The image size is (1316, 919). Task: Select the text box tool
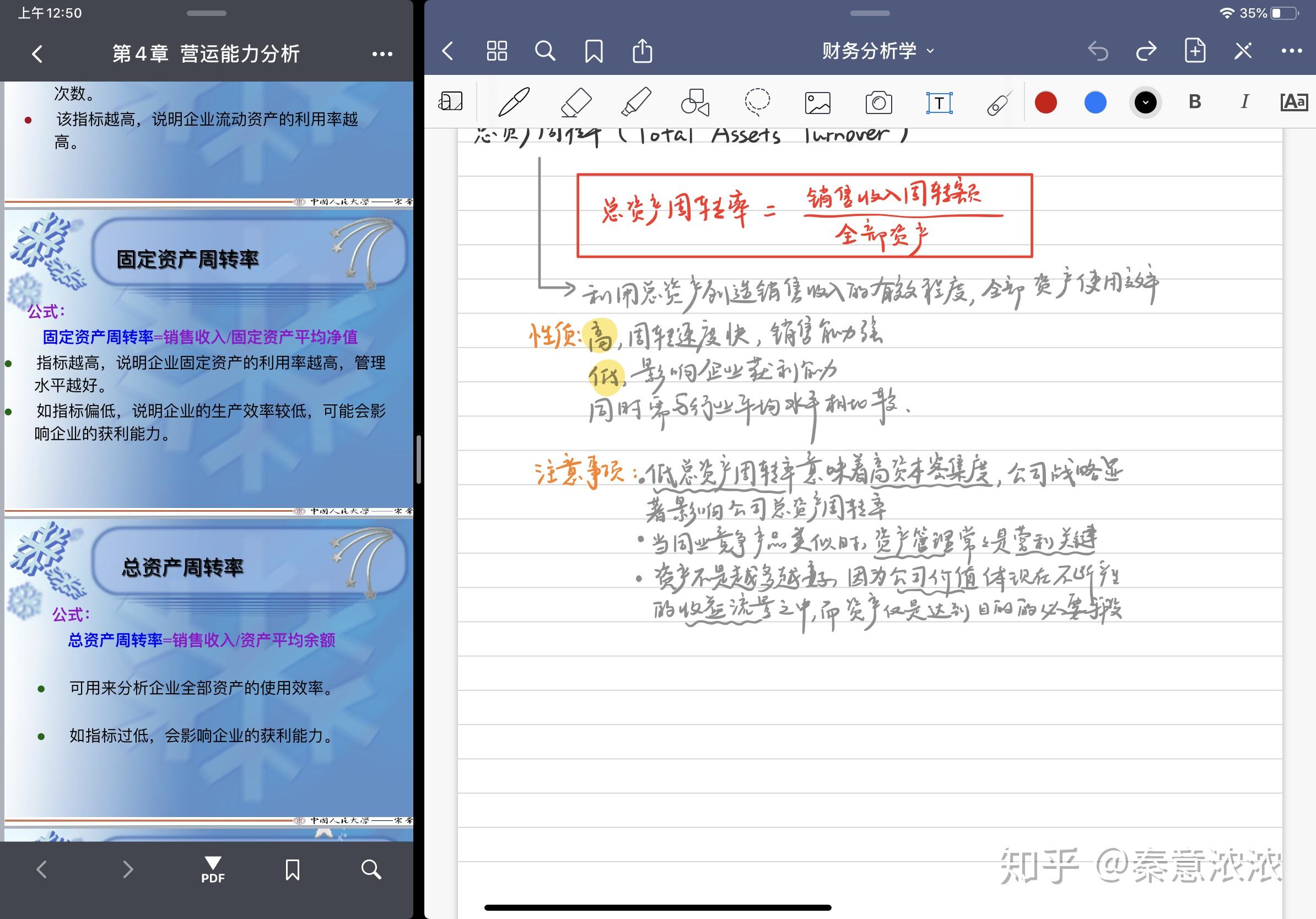pyautogui.click(x=939, y=103)
